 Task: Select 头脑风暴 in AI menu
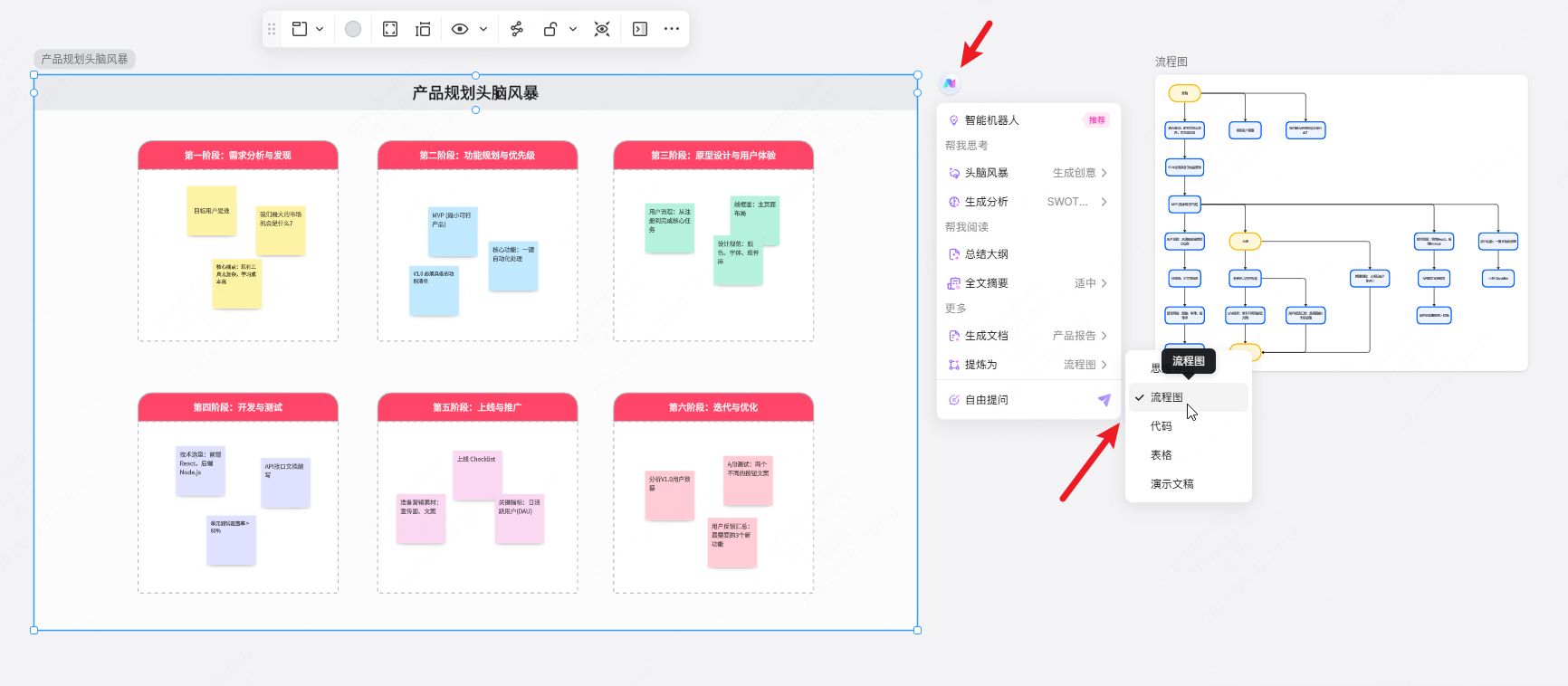point(1028,173)
